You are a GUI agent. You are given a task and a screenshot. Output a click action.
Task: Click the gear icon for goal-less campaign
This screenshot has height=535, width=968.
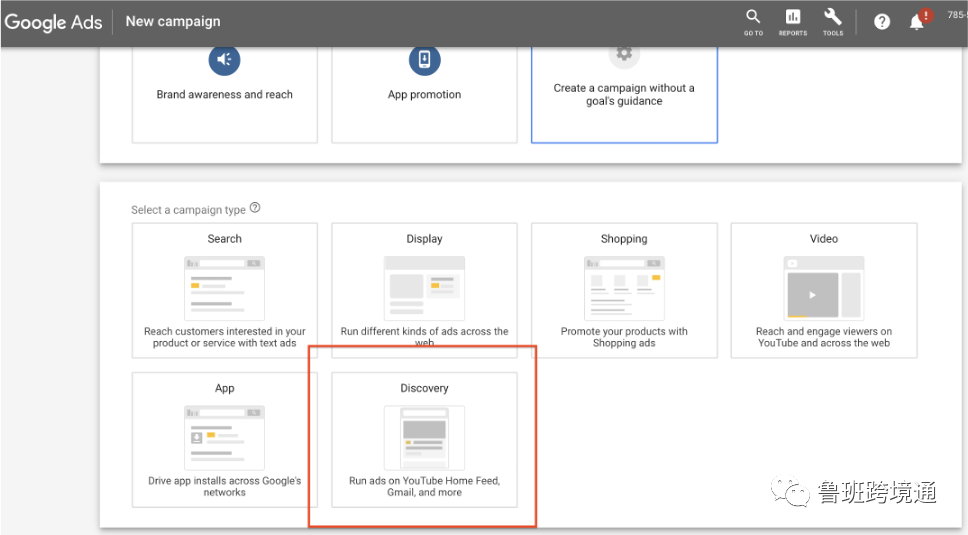624,54
